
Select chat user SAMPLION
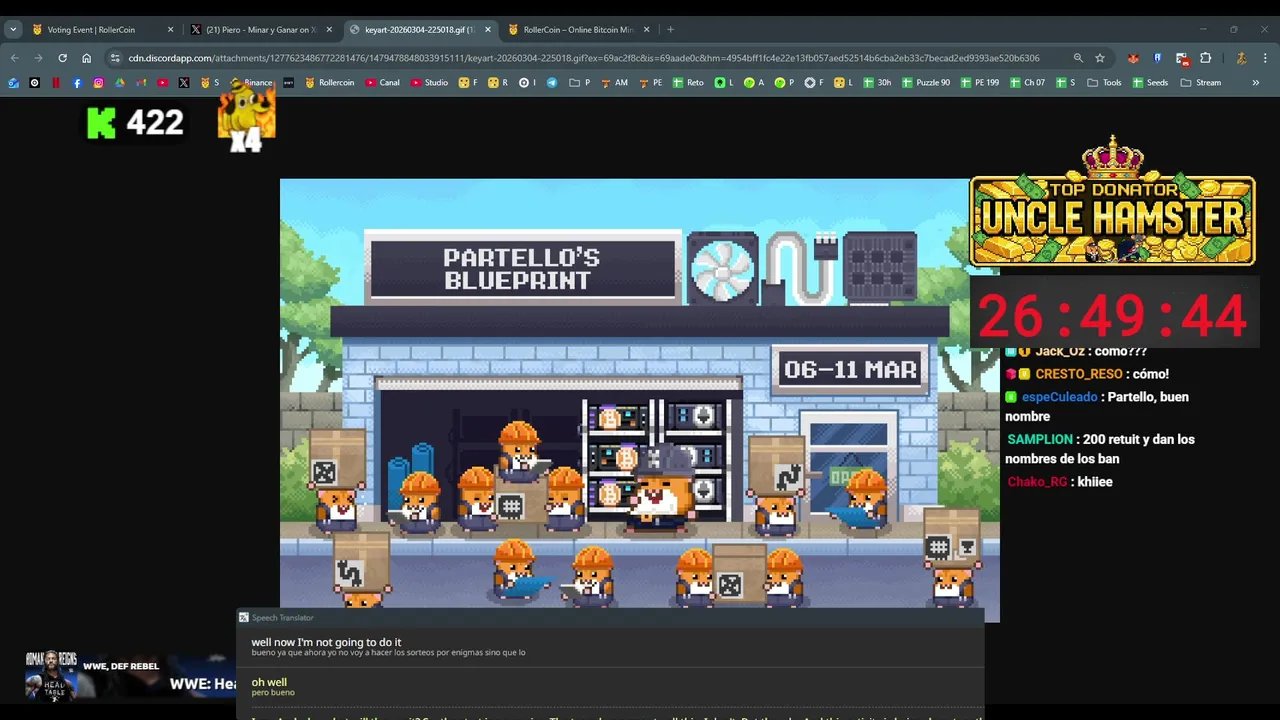pos(1040,439)
